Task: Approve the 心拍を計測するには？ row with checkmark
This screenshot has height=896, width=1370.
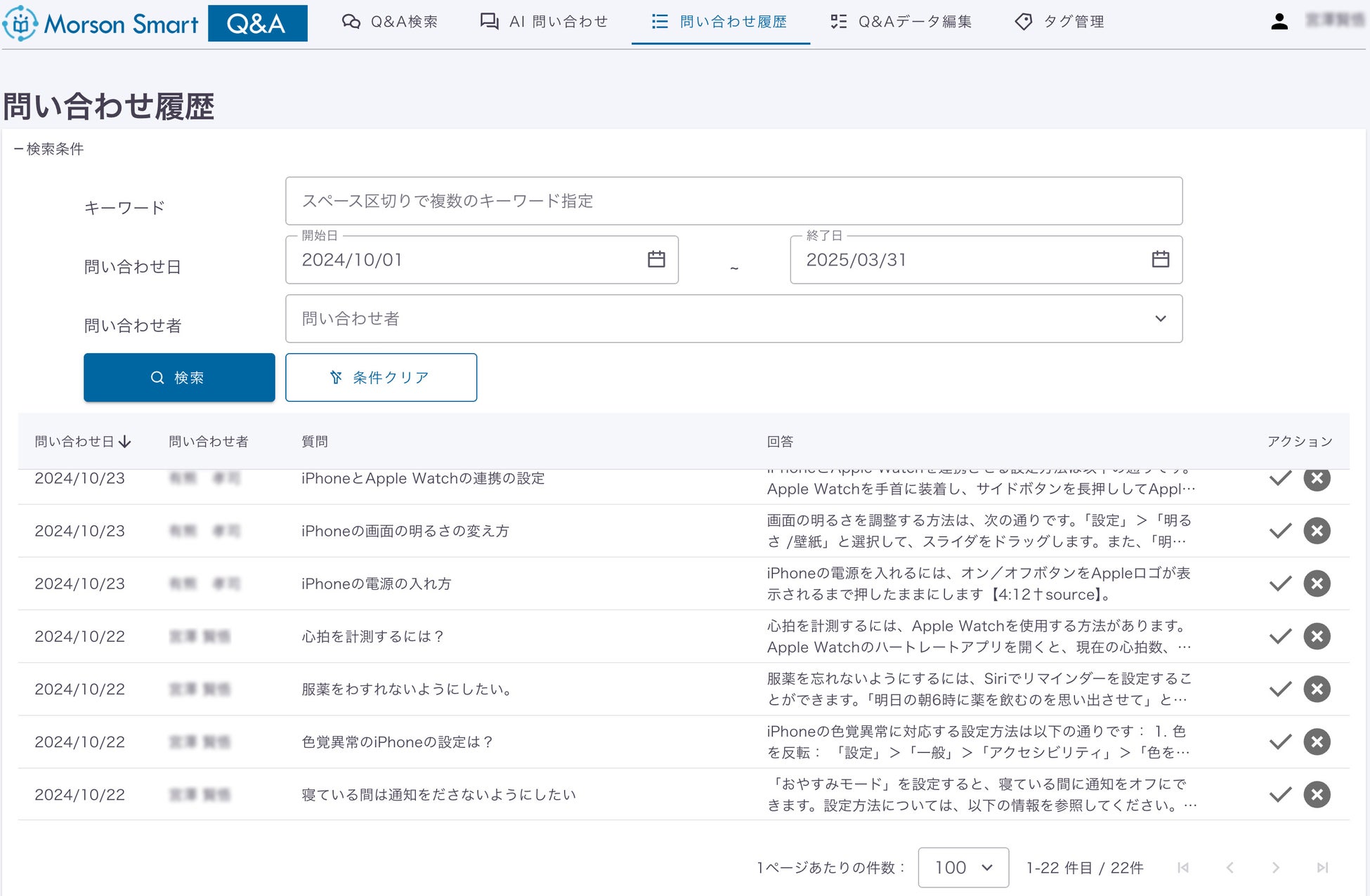Action: [x=1280, y=636]
